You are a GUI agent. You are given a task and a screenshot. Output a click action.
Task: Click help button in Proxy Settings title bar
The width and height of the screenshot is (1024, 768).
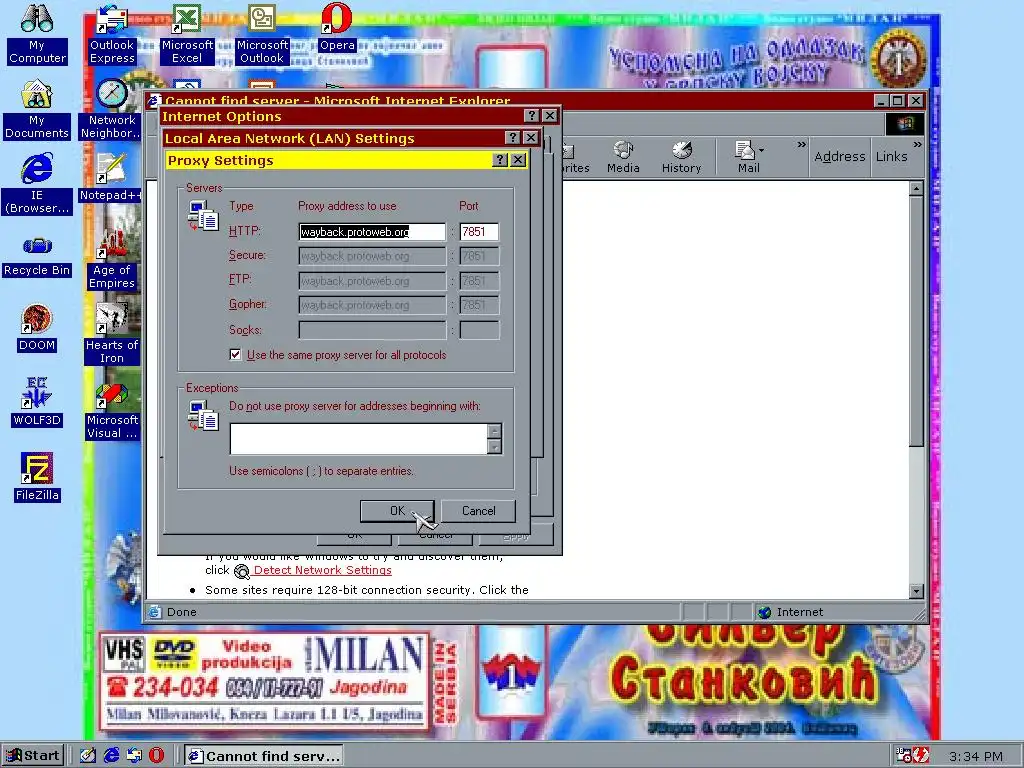[500, 160]
